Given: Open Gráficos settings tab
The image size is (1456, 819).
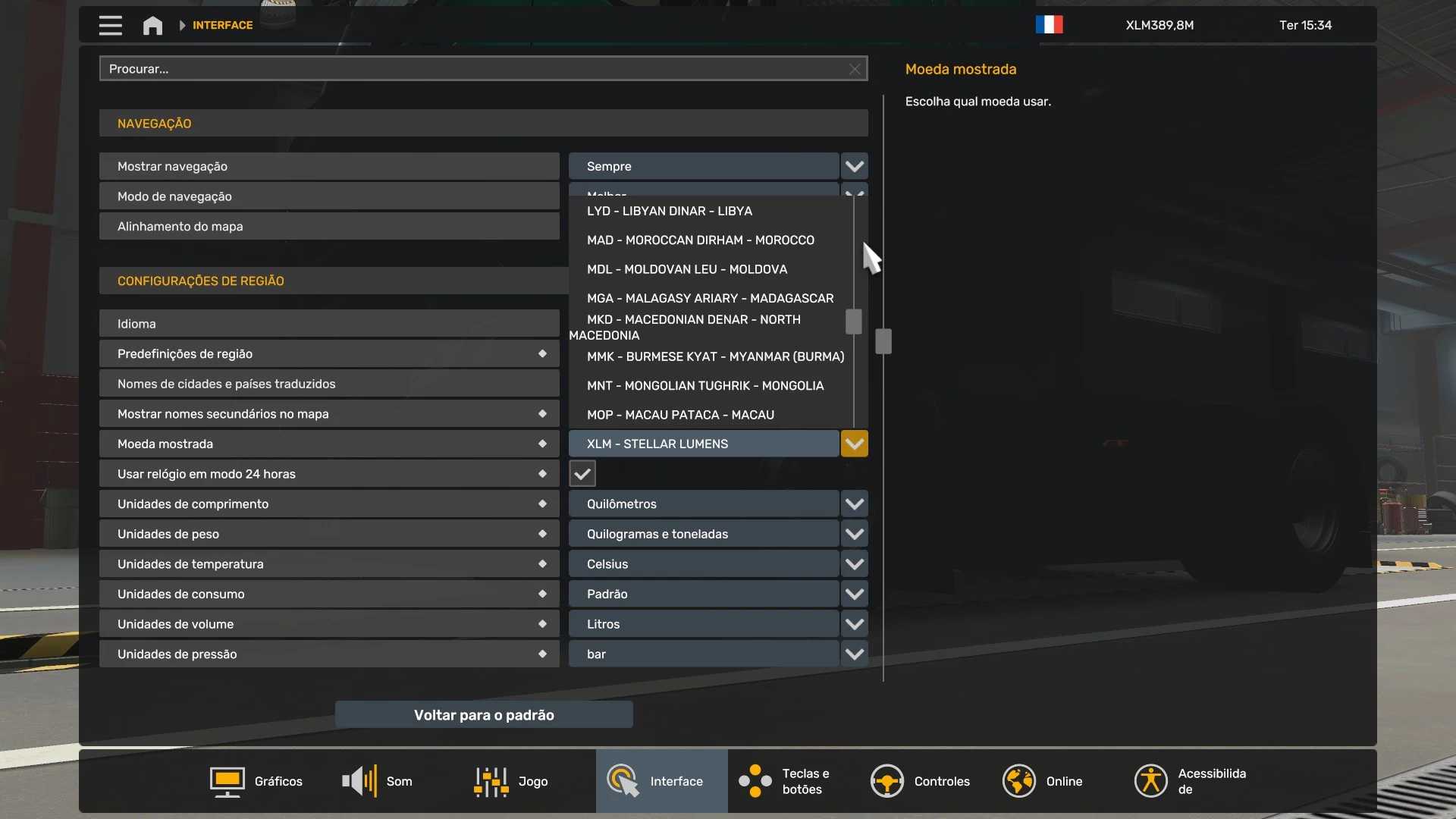Looking at the screenshot, I should [256, 781].
